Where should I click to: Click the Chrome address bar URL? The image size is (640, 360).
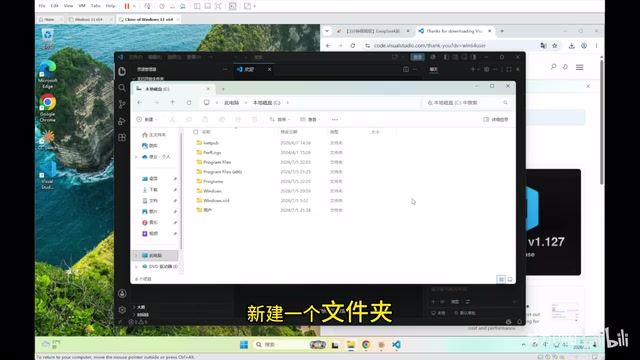pyautogui.click(x=430, y=46)
